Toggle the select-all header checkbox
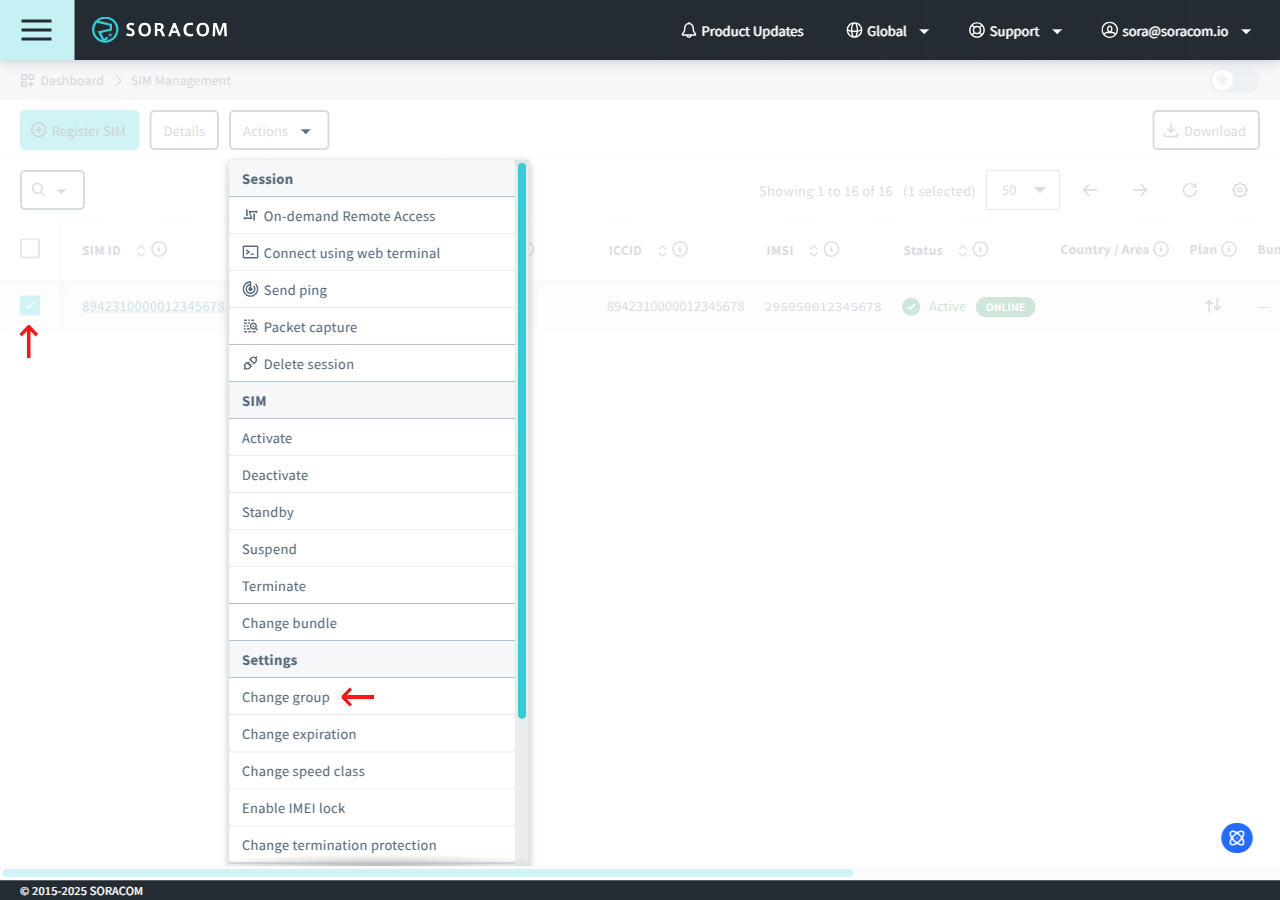 pyautogui.click(x=30, y=249)
